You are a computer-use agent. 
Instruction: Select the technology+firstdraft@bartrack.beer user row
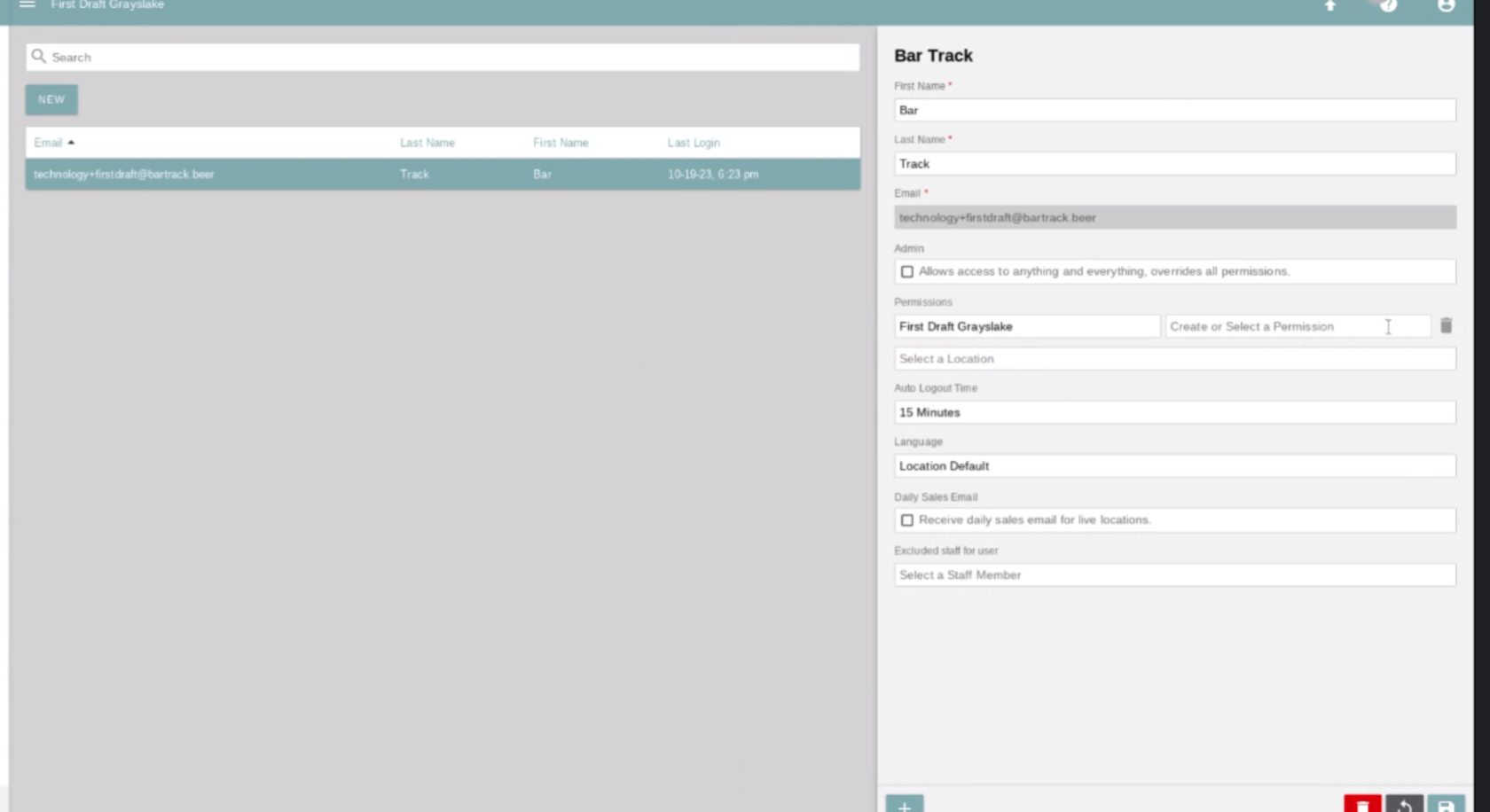(x=443, y=175)
